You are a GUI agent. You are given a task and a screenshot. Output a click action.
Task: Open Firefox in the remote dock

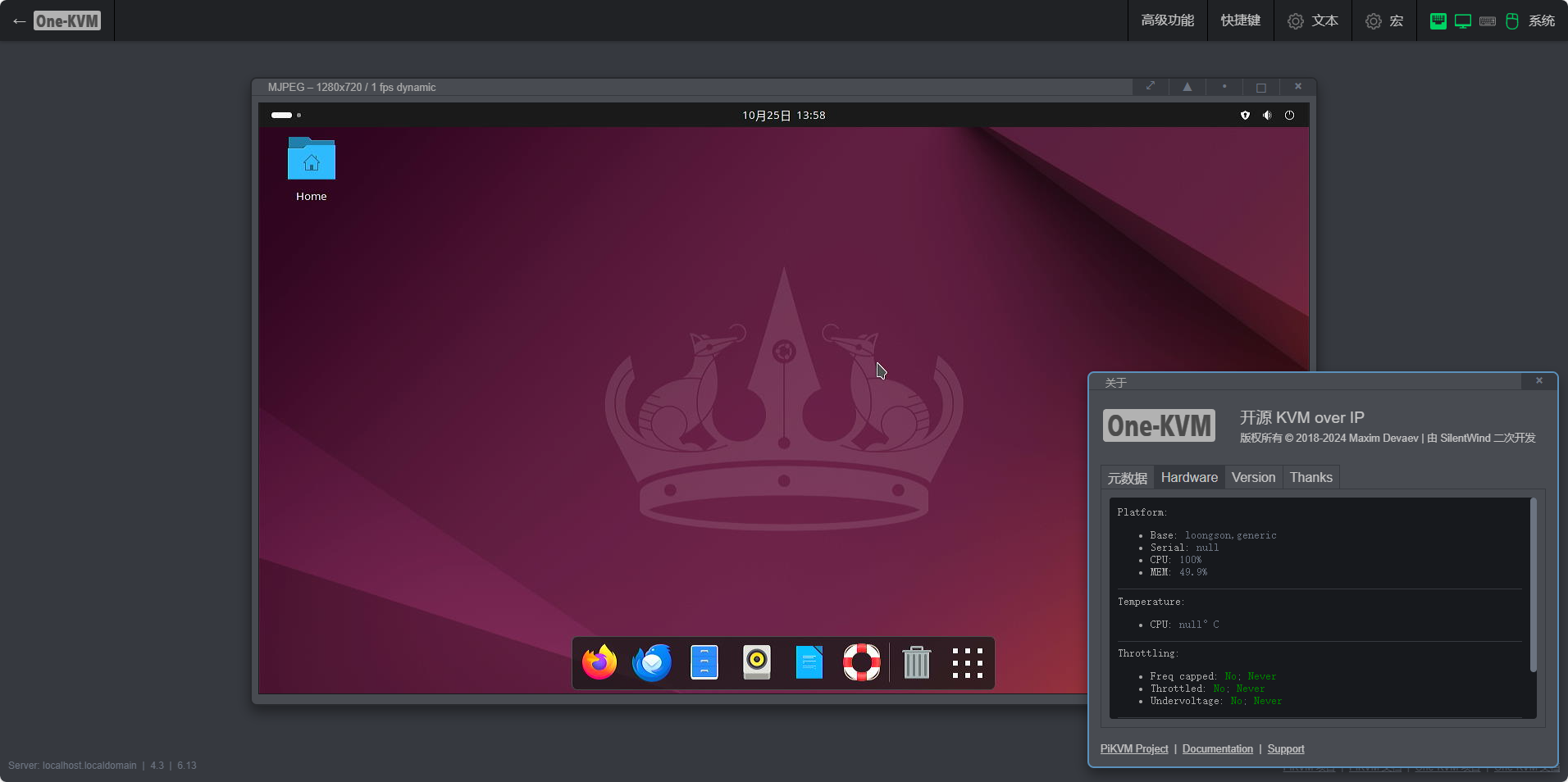pos(599,662)
